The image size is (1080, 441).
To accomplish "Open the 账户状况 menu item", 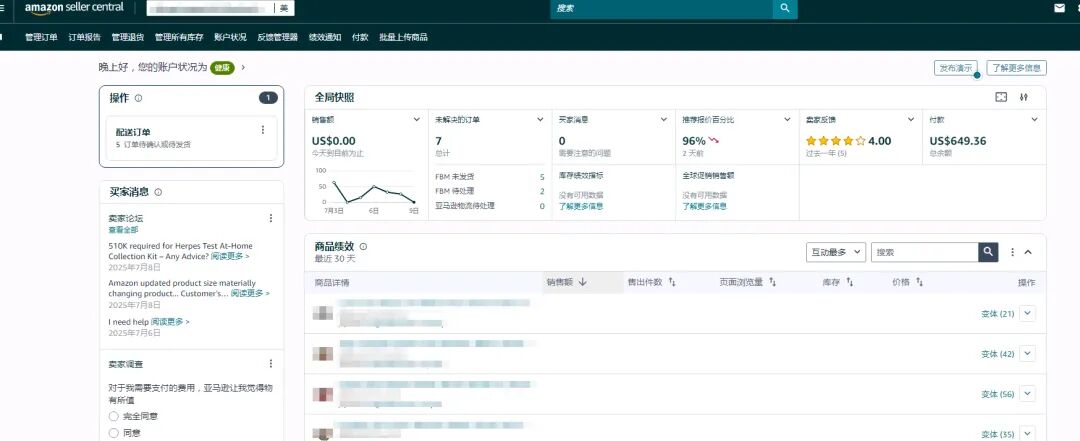I will pyautogui.click(x=230, y=37).
